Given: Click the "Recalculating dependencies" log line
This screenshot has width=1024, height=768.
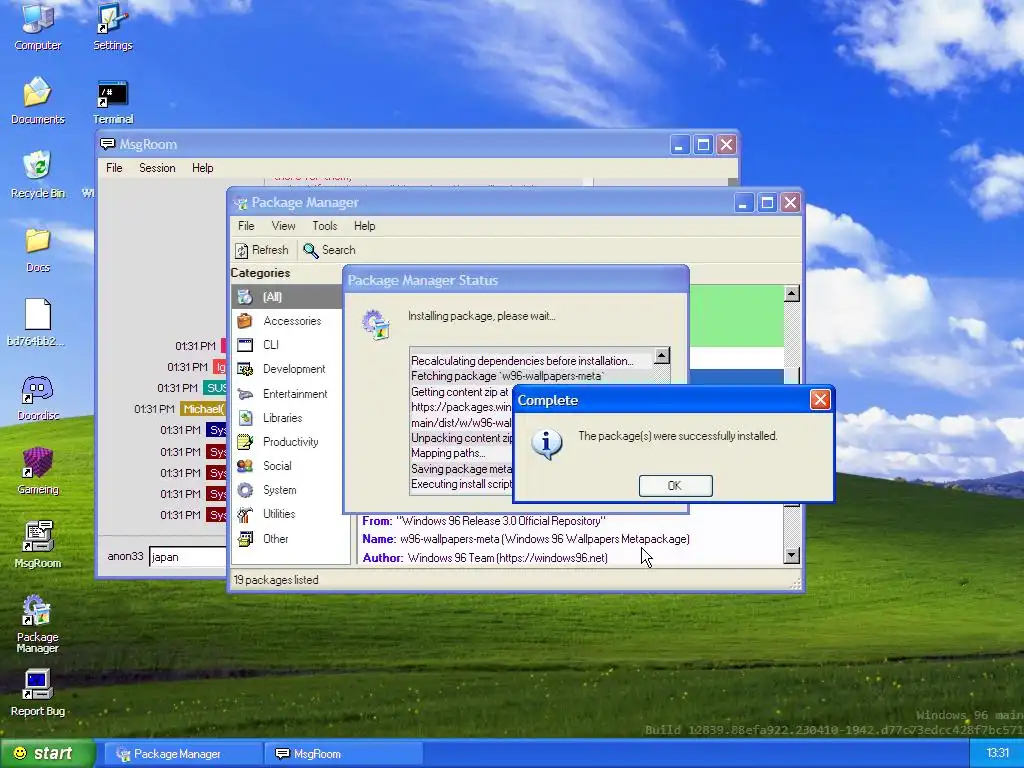Looking at the screenshot, I should pos(522,361).
